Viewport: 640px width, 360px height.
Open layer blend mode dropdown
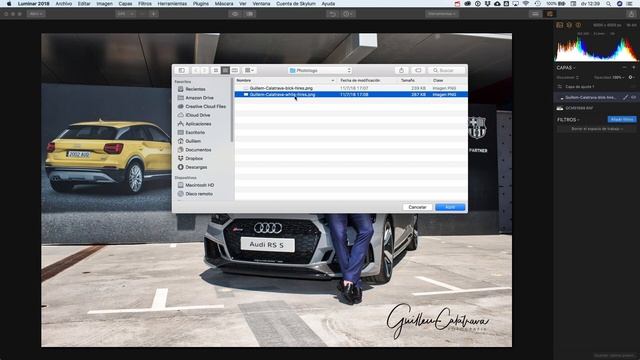tap(568, 77)
